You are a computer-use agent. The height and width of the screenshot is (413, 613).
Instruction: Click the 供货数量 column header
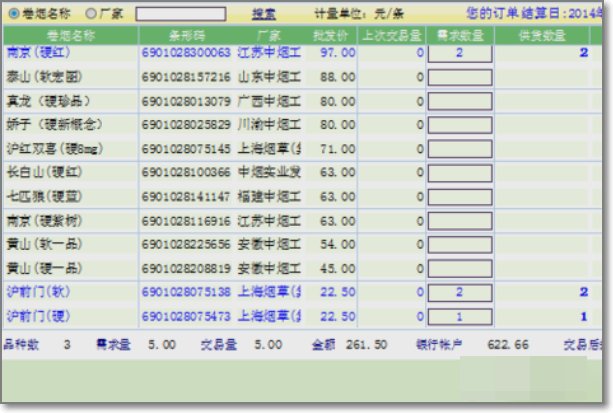coord(542,36)
